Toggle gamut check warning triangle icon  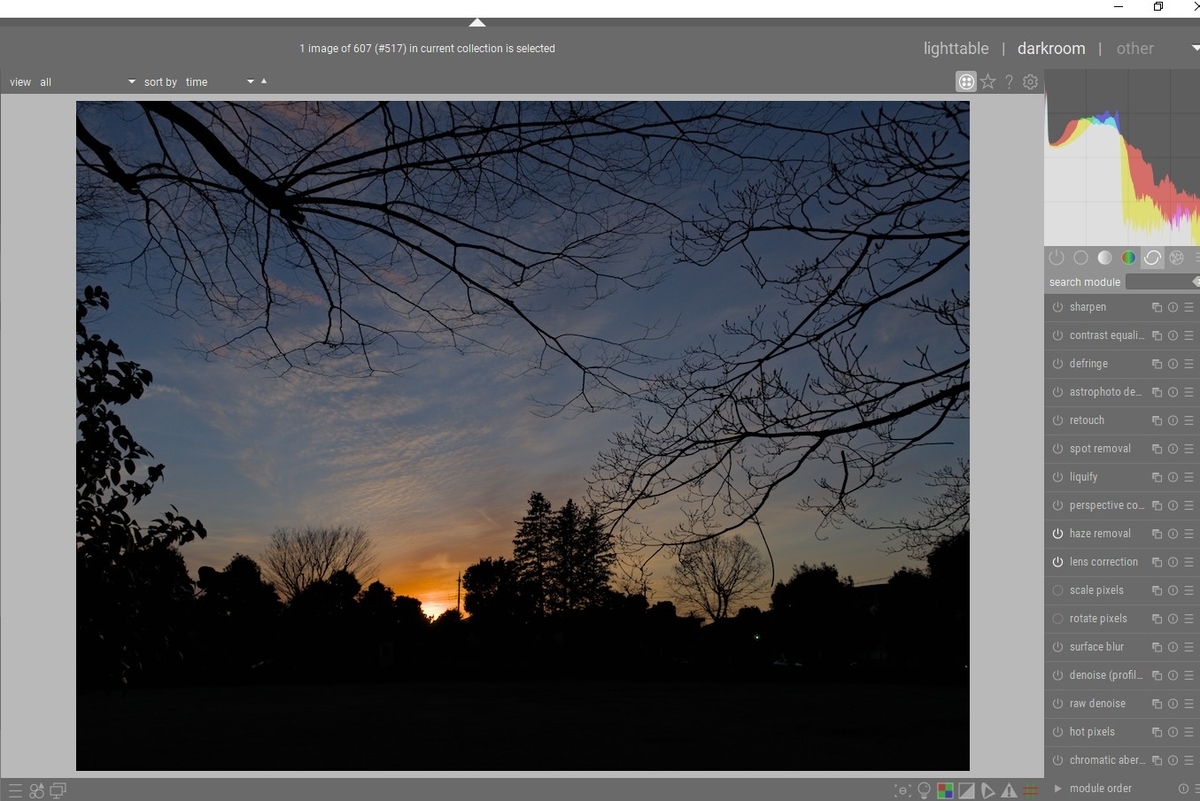coord(1008,790)
